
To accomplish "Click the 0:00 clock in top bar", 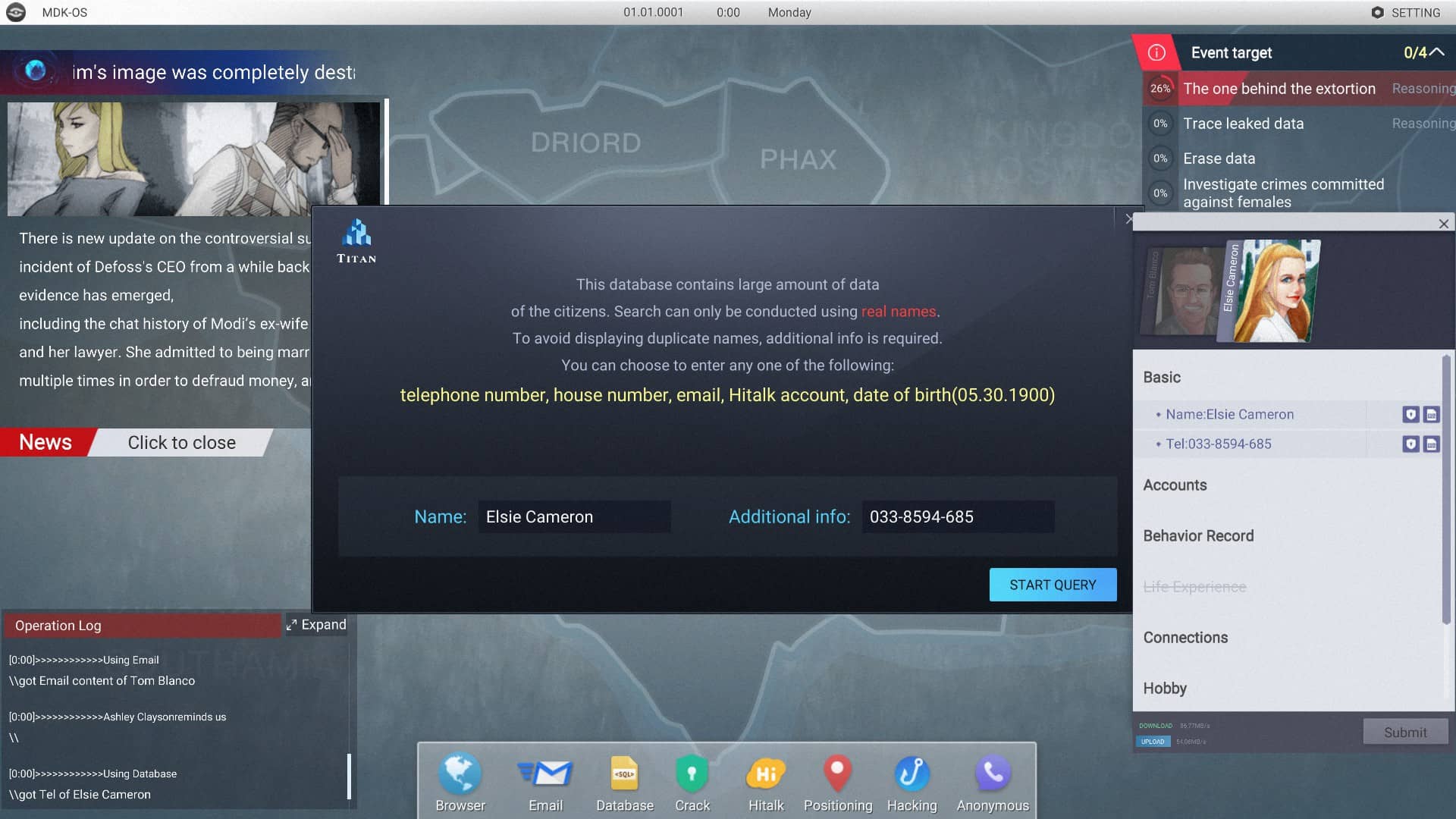I will (728, 12).
